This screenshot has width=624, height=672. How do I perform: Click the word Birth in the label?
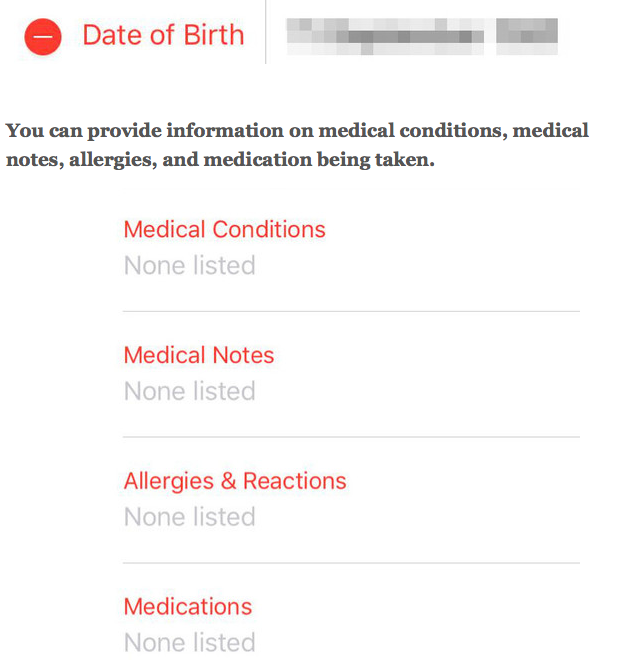pyautogui.click(x=214, y=35)
